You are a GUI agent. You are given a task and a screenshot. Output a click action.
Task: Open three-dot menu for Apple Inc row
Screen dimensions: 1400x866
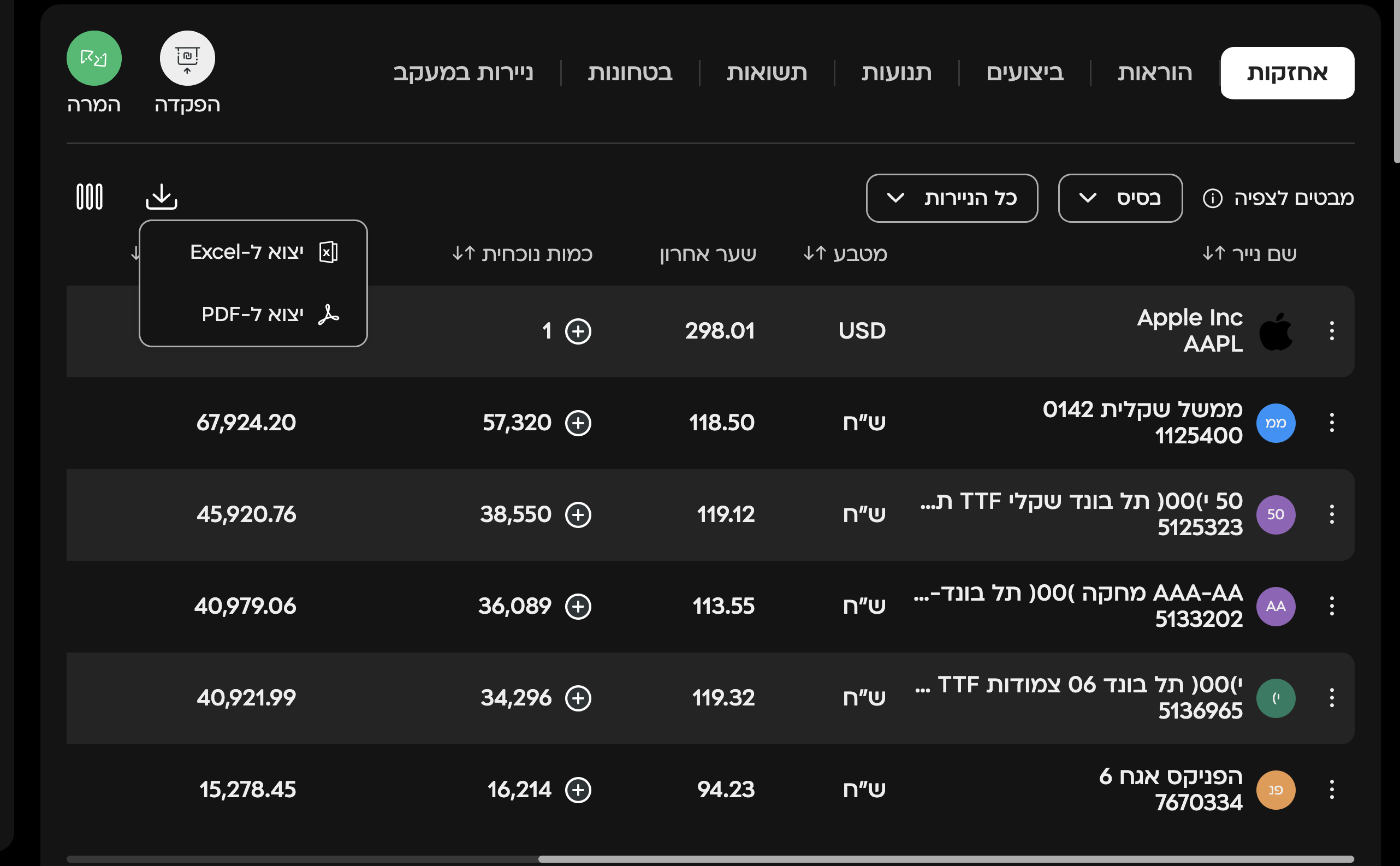pyautogui.click(x=1332, y=330)
